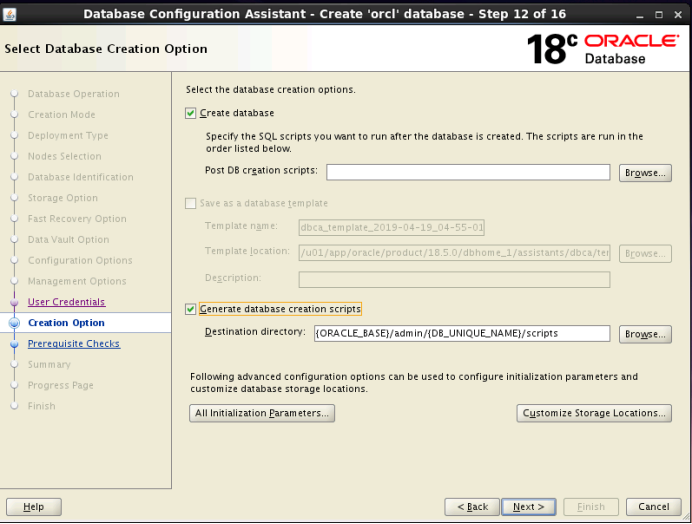Browse for Post DB creation scripts
The image size is (692, 524).
(x=645, y=173)
